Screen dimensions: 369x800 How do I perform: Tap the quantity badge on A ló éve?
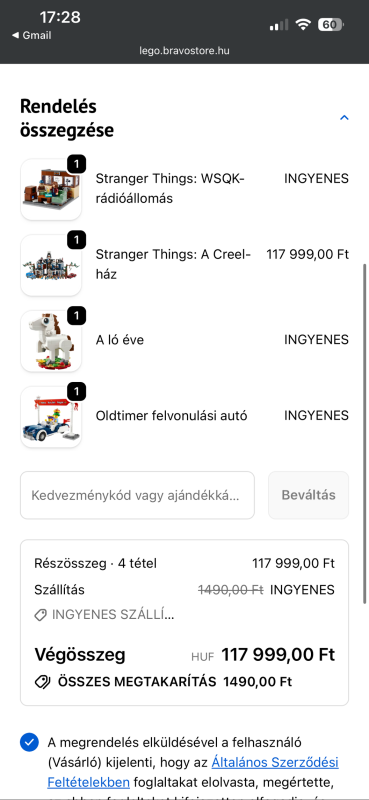(x=77, y=316)
